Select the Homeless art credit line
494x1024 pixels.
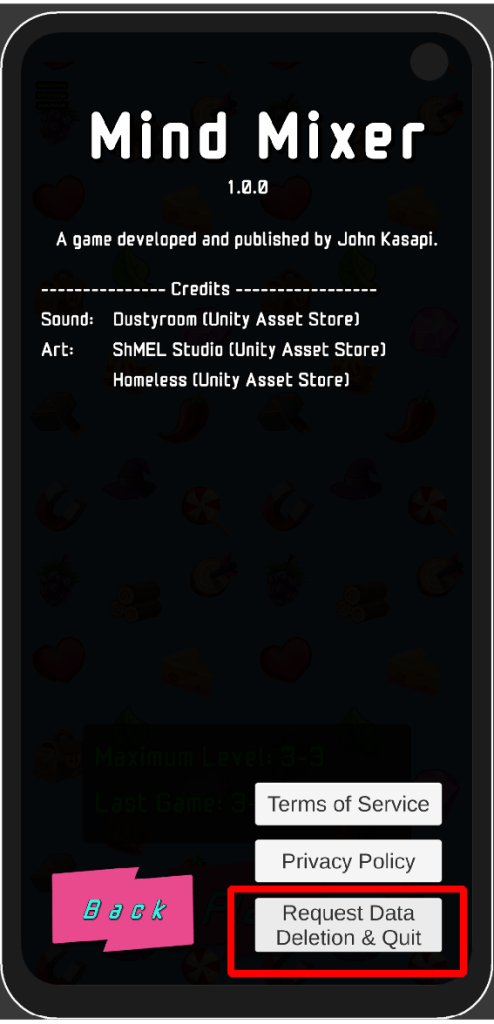[231, 379]
